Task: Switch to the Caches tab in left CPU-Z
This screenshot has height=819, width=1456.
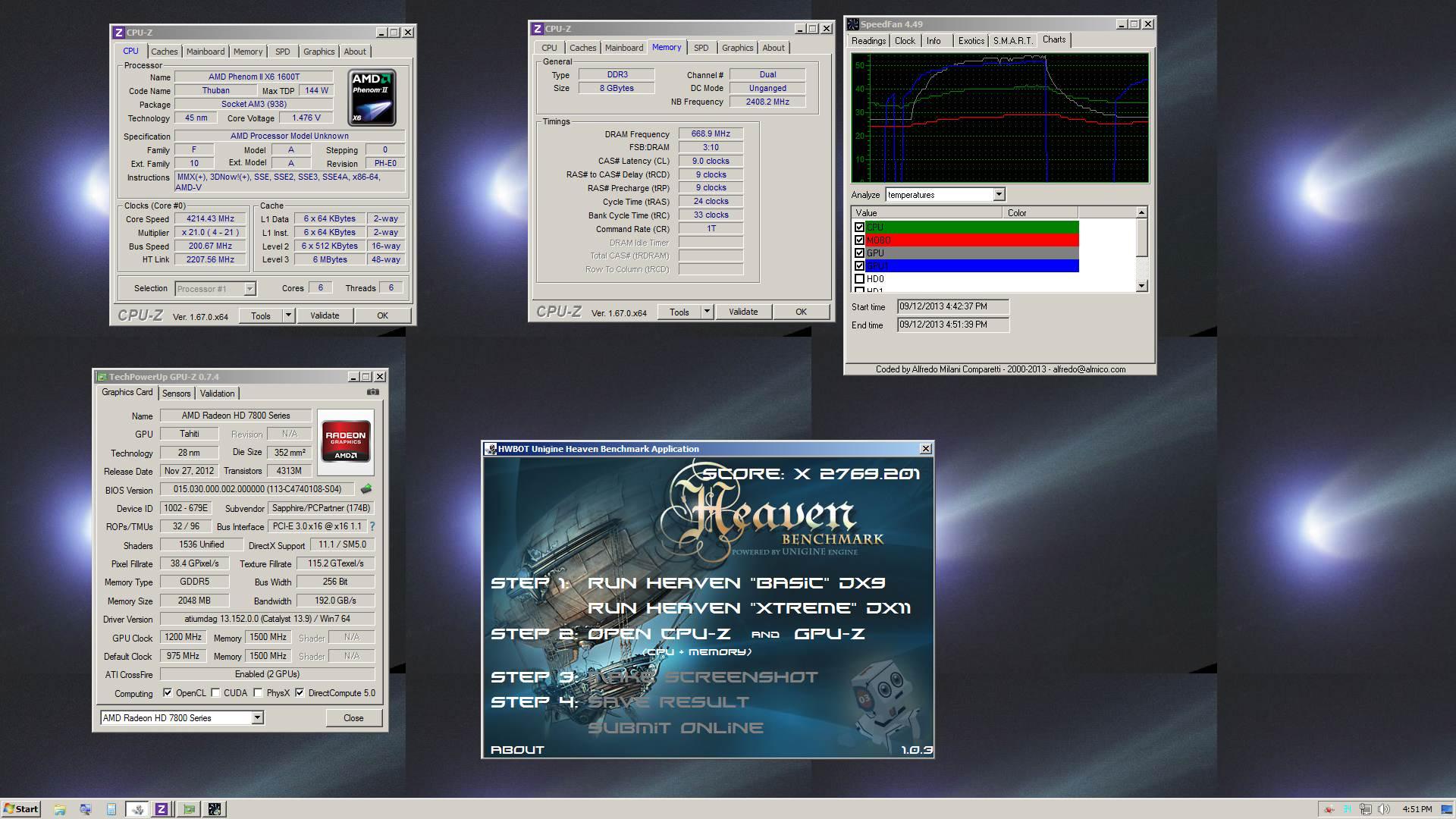Action: (164, 52)
